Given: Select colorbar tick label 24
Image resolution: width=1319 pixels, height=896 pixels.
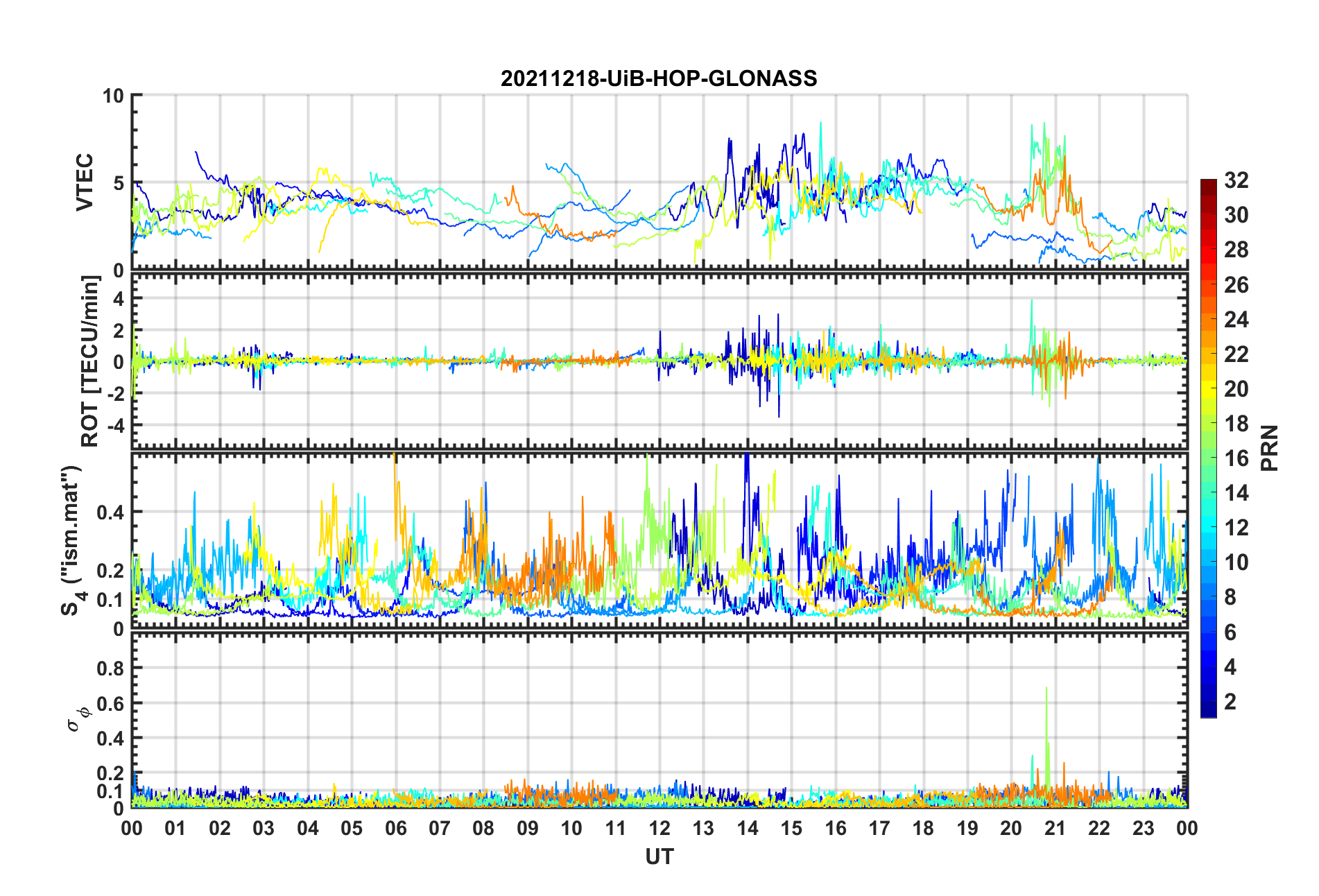Looking at the screenshot, I should [x=1236, y=319].
